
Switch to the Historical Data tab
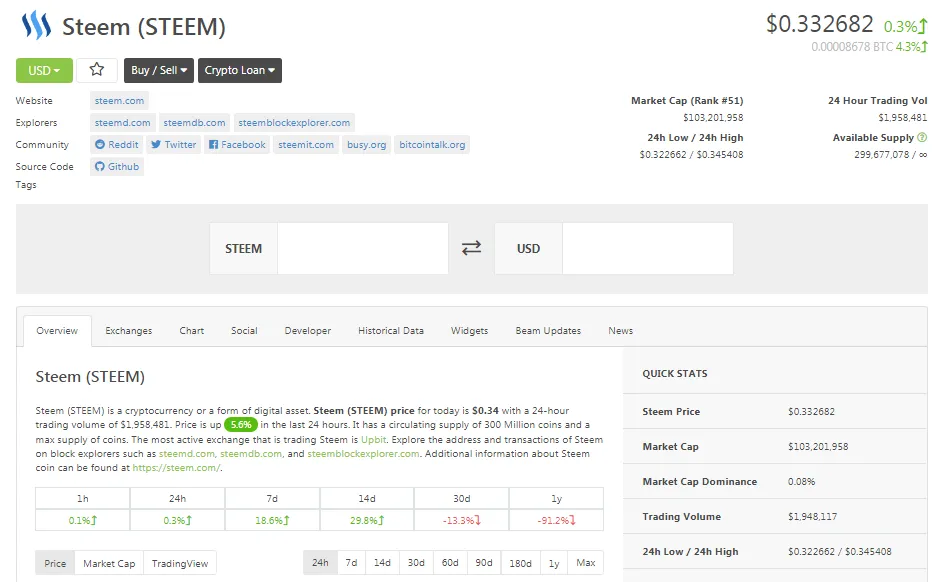[391, 331]
